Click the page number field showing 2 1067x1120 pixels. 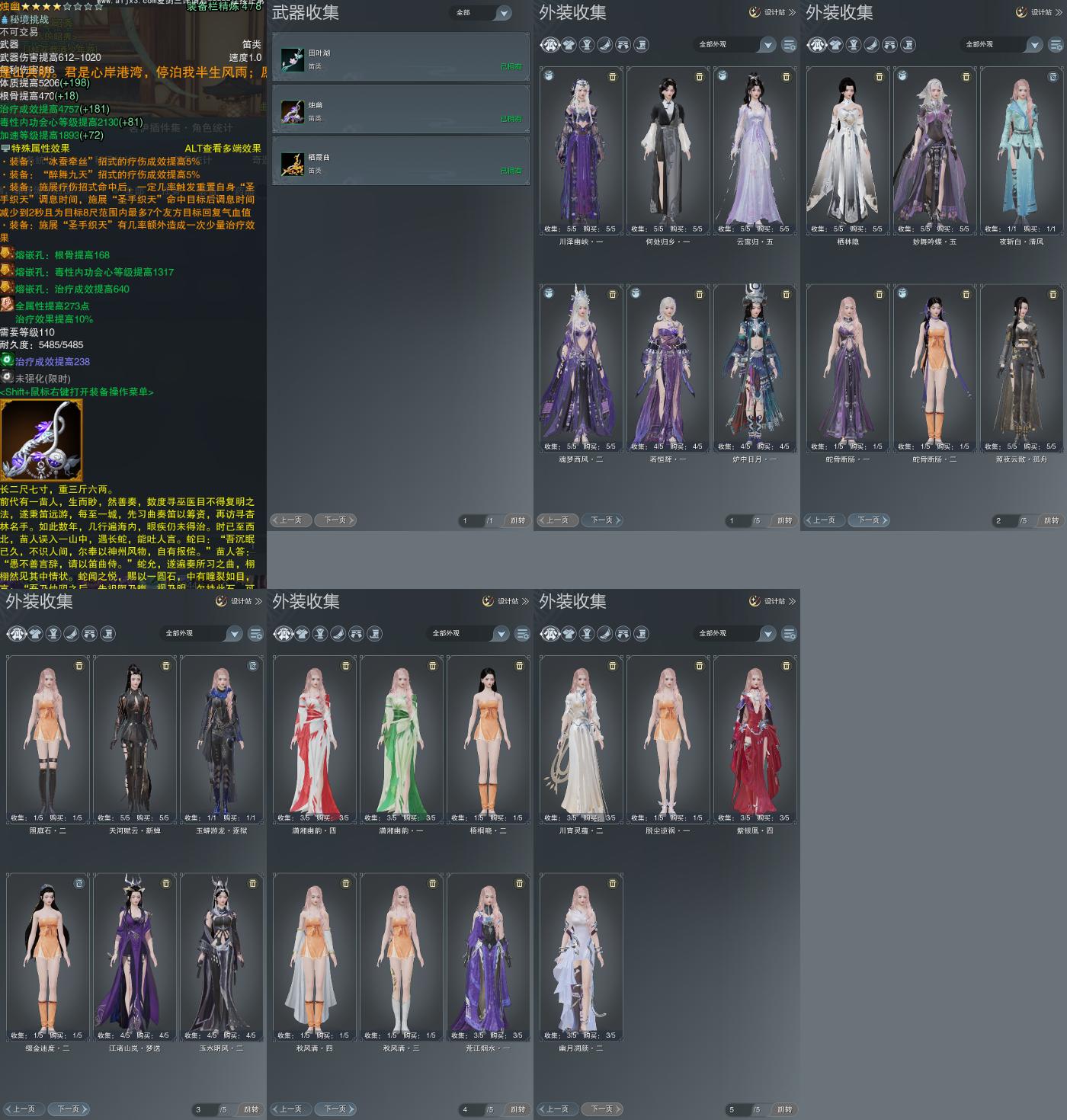(x=1005, y=520)
